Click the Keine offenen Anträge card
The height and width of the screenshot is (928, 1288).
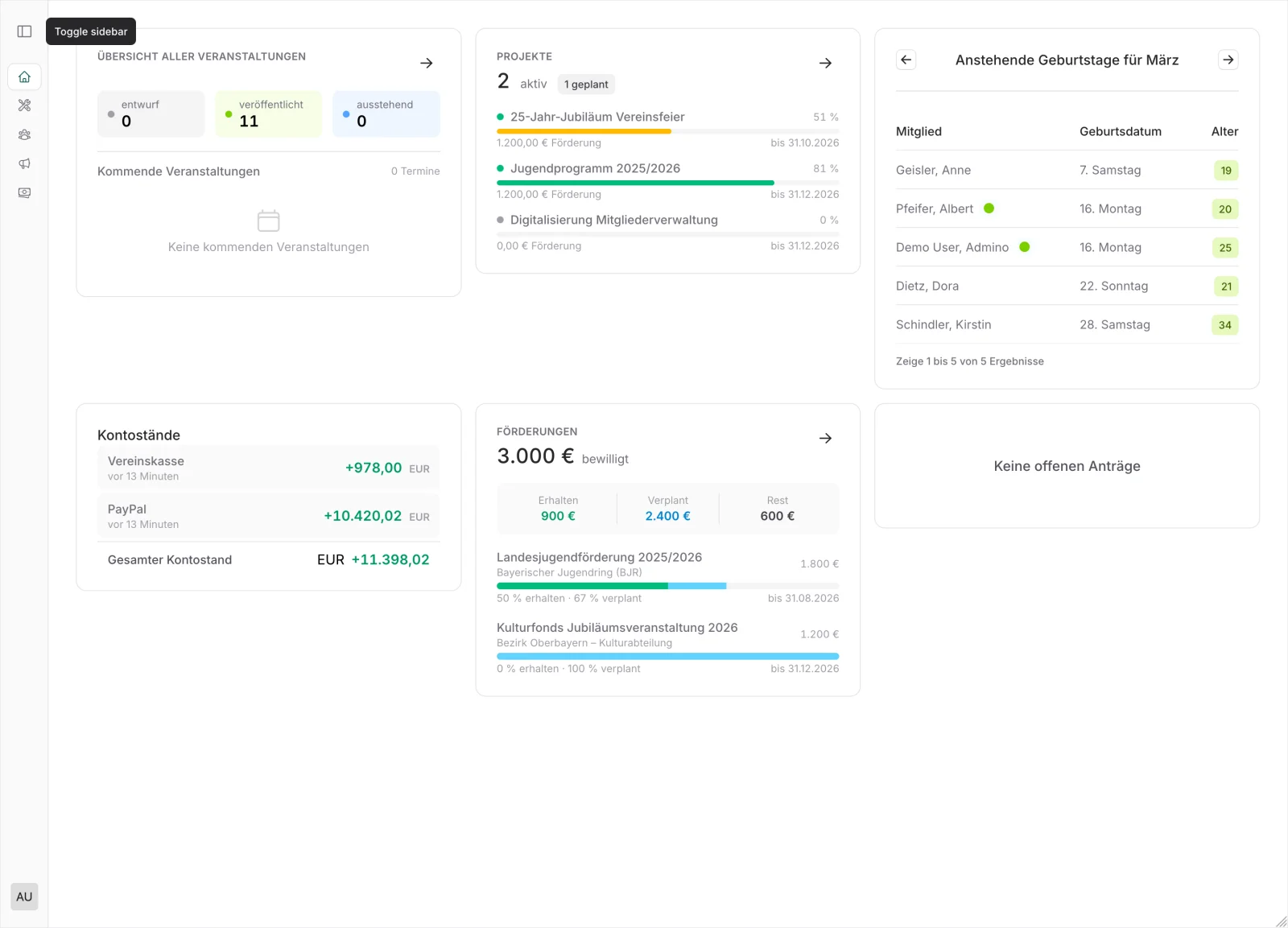[1067, 466]
